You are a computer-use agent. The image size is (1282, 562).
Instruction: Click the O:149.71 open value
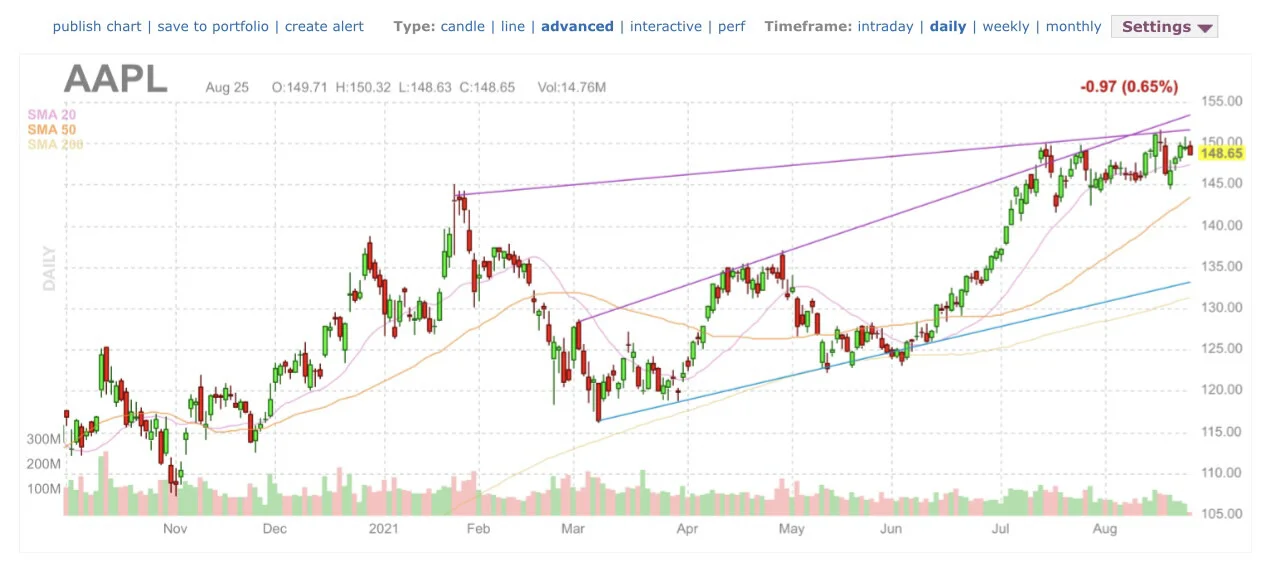point(300,88)
